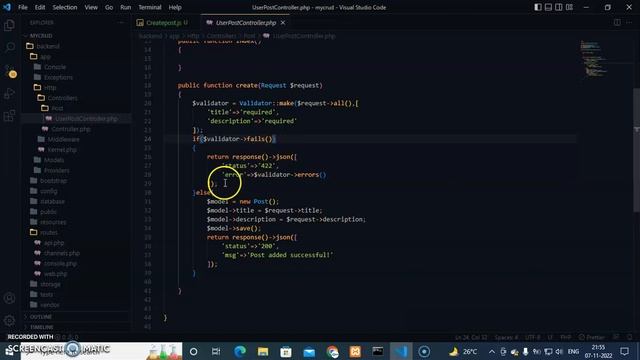Open the File menu

pyautogui.click(x=23, y=7)
